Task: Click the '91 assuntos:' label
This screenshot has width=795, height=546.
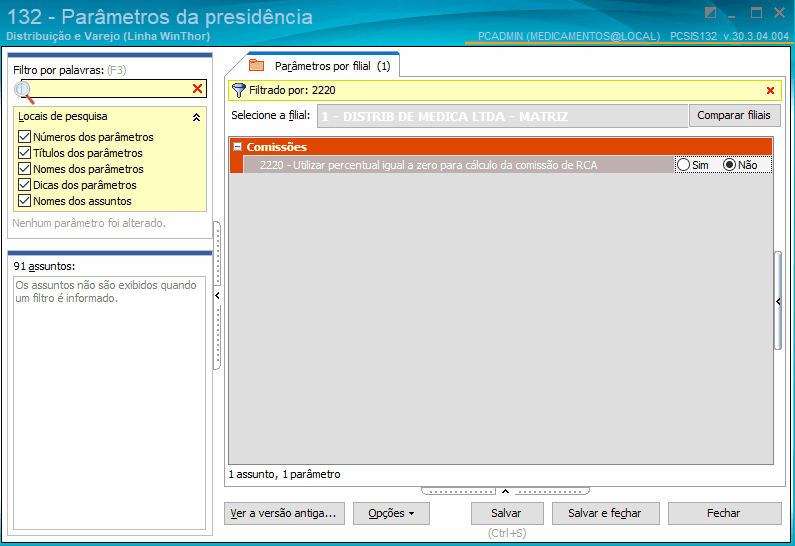Action: point(44,266)
